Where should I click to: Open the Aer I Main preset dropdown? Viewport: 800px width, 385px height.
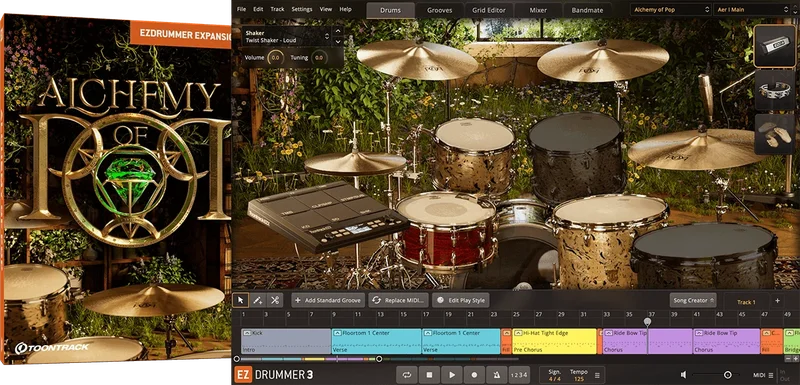(753, 10)
